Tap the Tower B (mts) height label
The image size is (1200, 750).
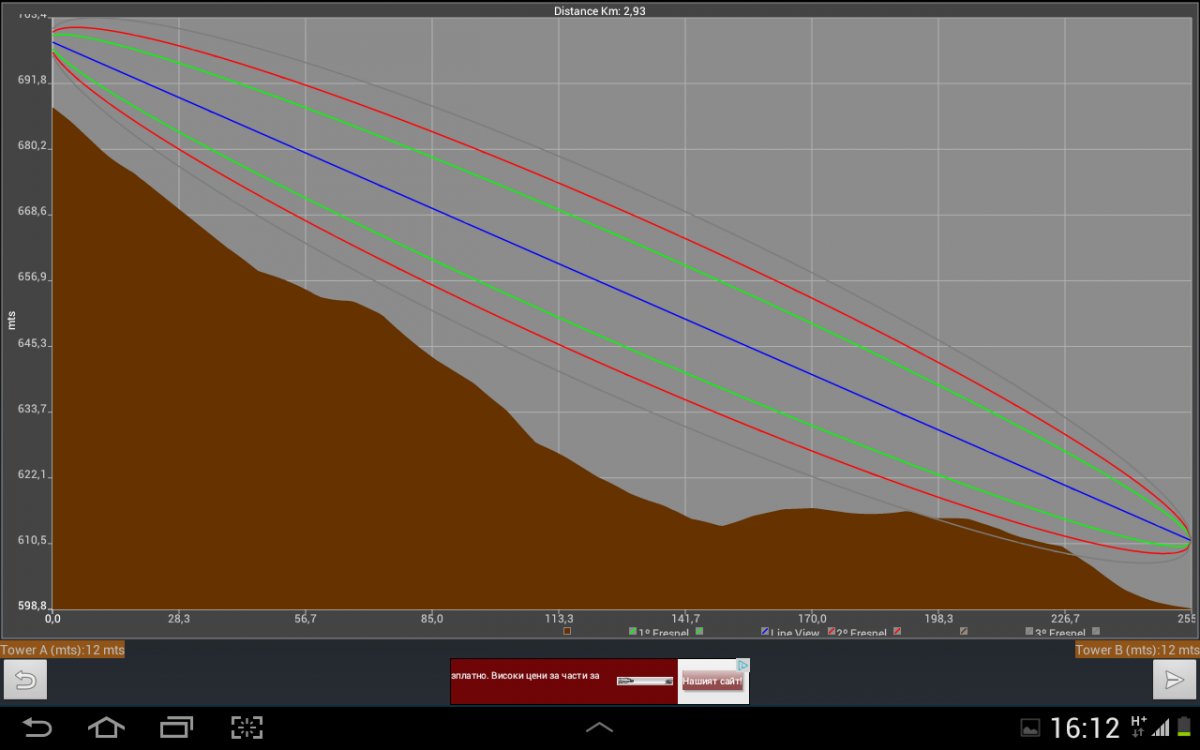pyautogui.click(x=1136, y=650)
